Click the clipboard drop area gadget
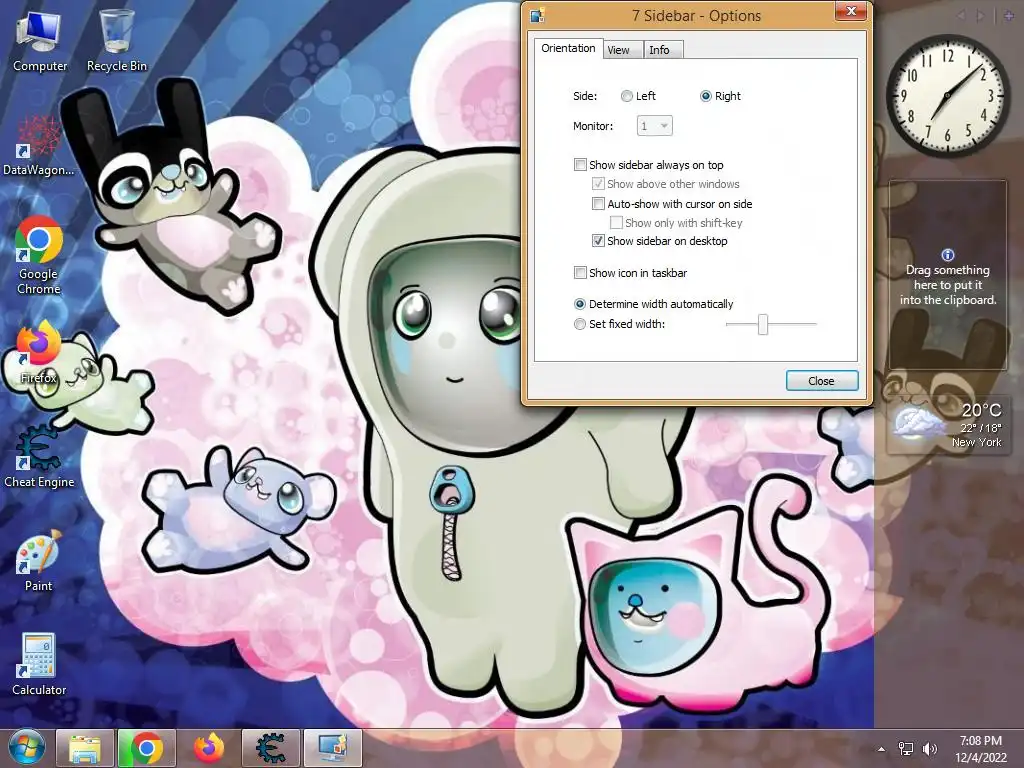 (x=948, y=274)
